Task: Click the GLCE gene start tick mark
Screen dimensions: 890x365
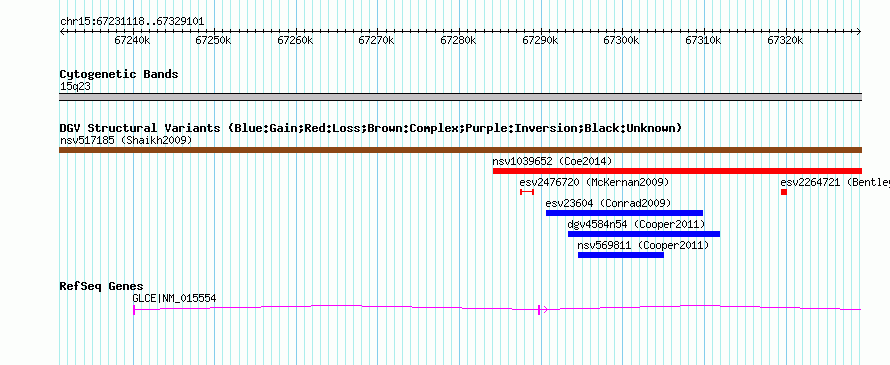Action: (134, 309)
